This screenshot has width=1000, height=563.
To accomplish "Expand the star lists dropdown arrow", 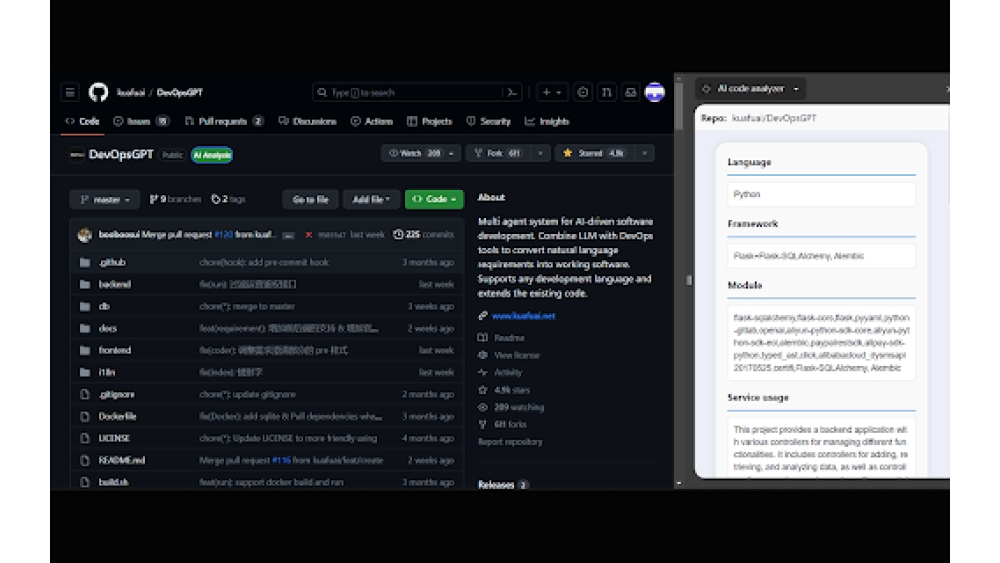I will pos(644,153).
